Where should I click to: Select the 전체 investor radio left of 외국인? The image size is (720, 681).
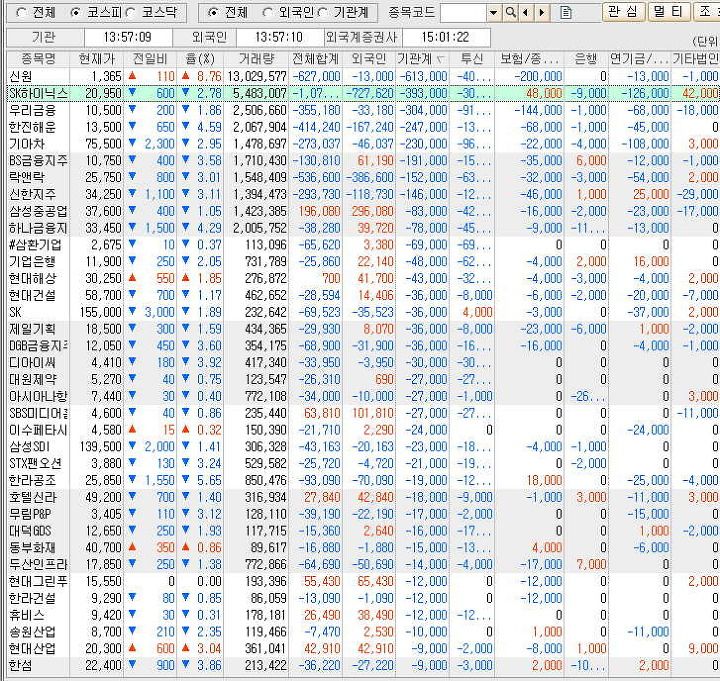213,12
